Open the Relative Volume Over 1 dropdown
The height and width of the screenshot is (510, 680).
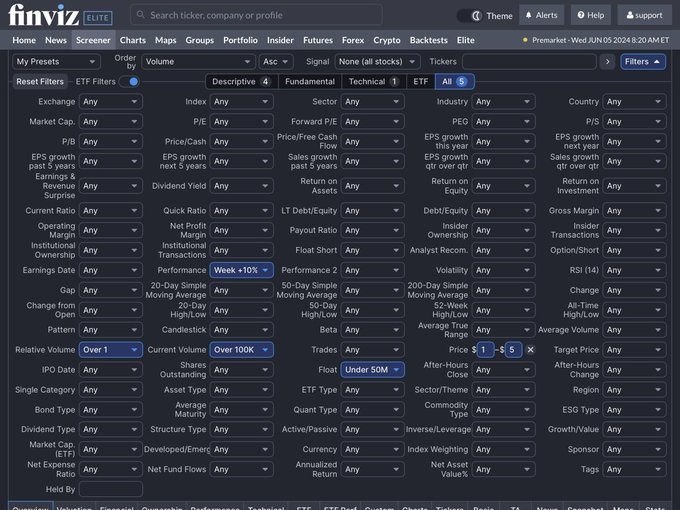111,350
